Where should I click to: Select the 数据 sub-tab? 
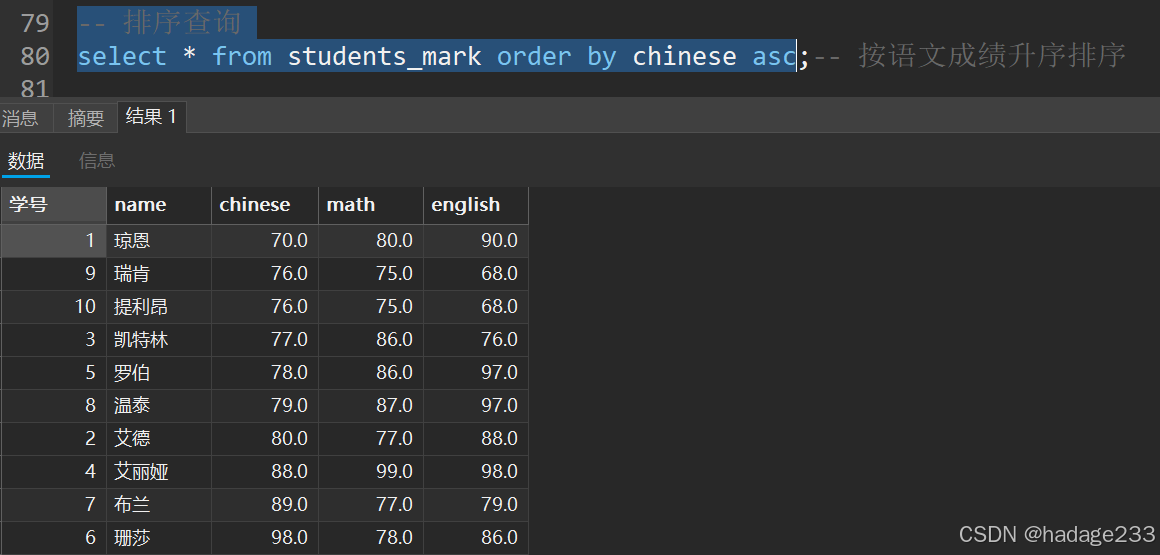[x=26, y=161]
